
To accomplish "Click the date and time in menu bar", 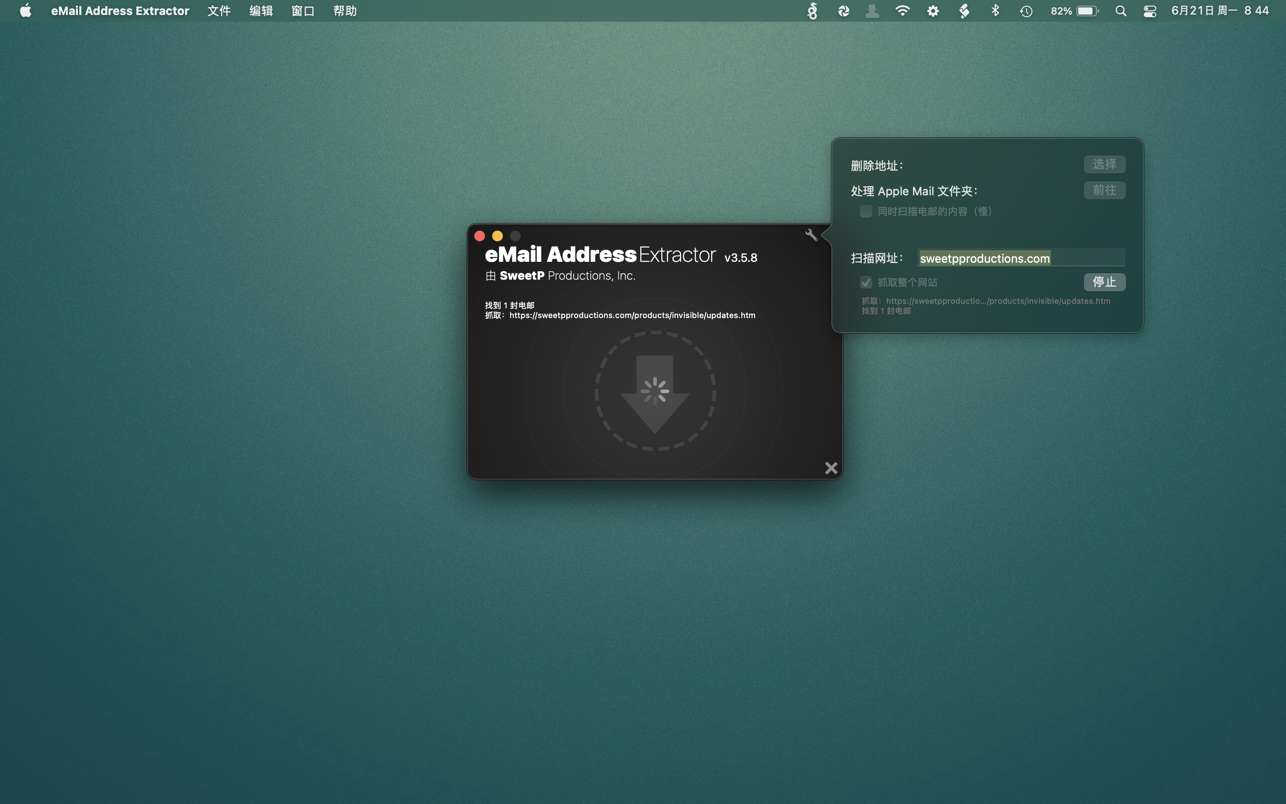I will tap(1220, 11).
